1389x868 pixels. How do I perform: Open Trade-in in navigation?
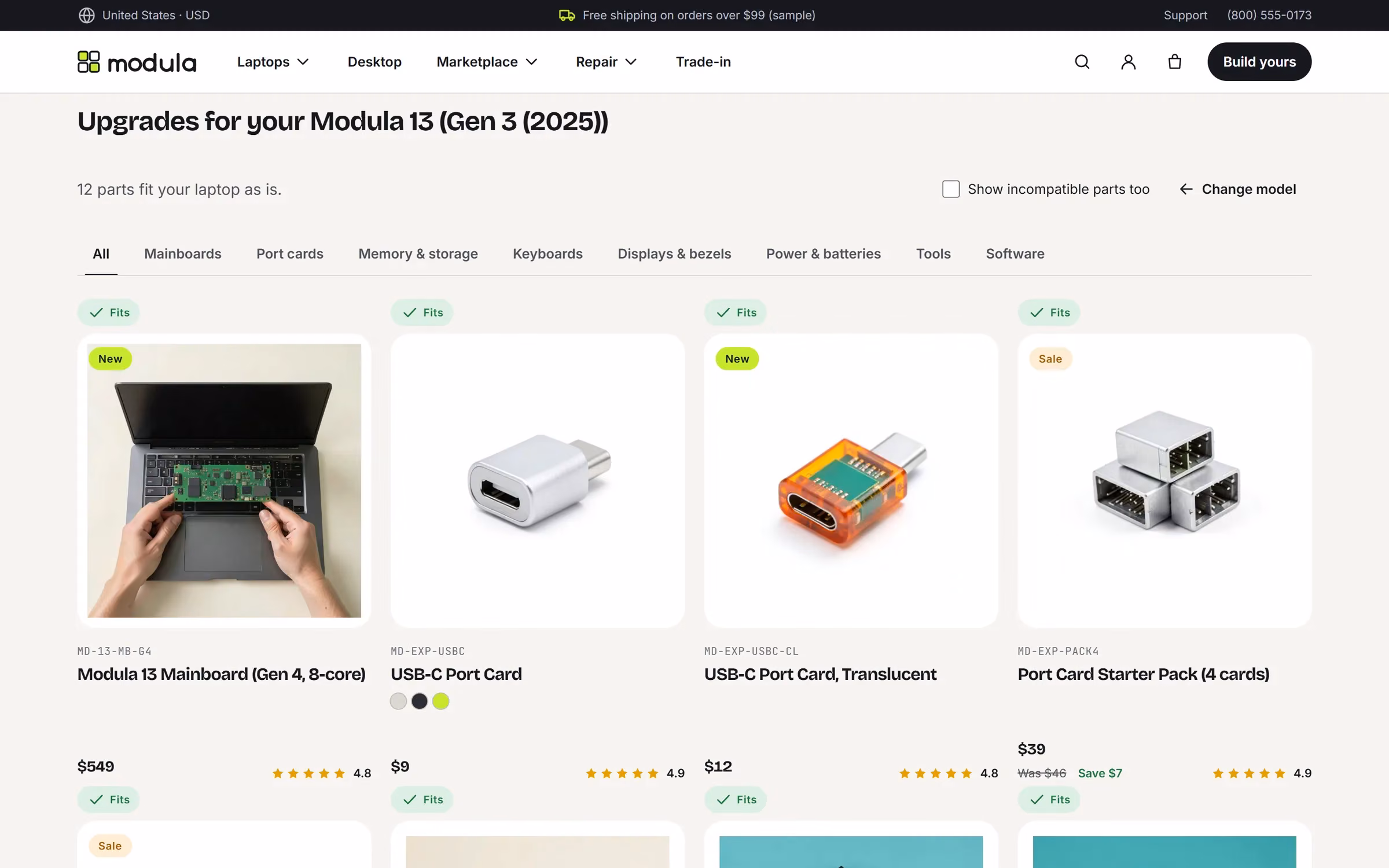(703, 62)
